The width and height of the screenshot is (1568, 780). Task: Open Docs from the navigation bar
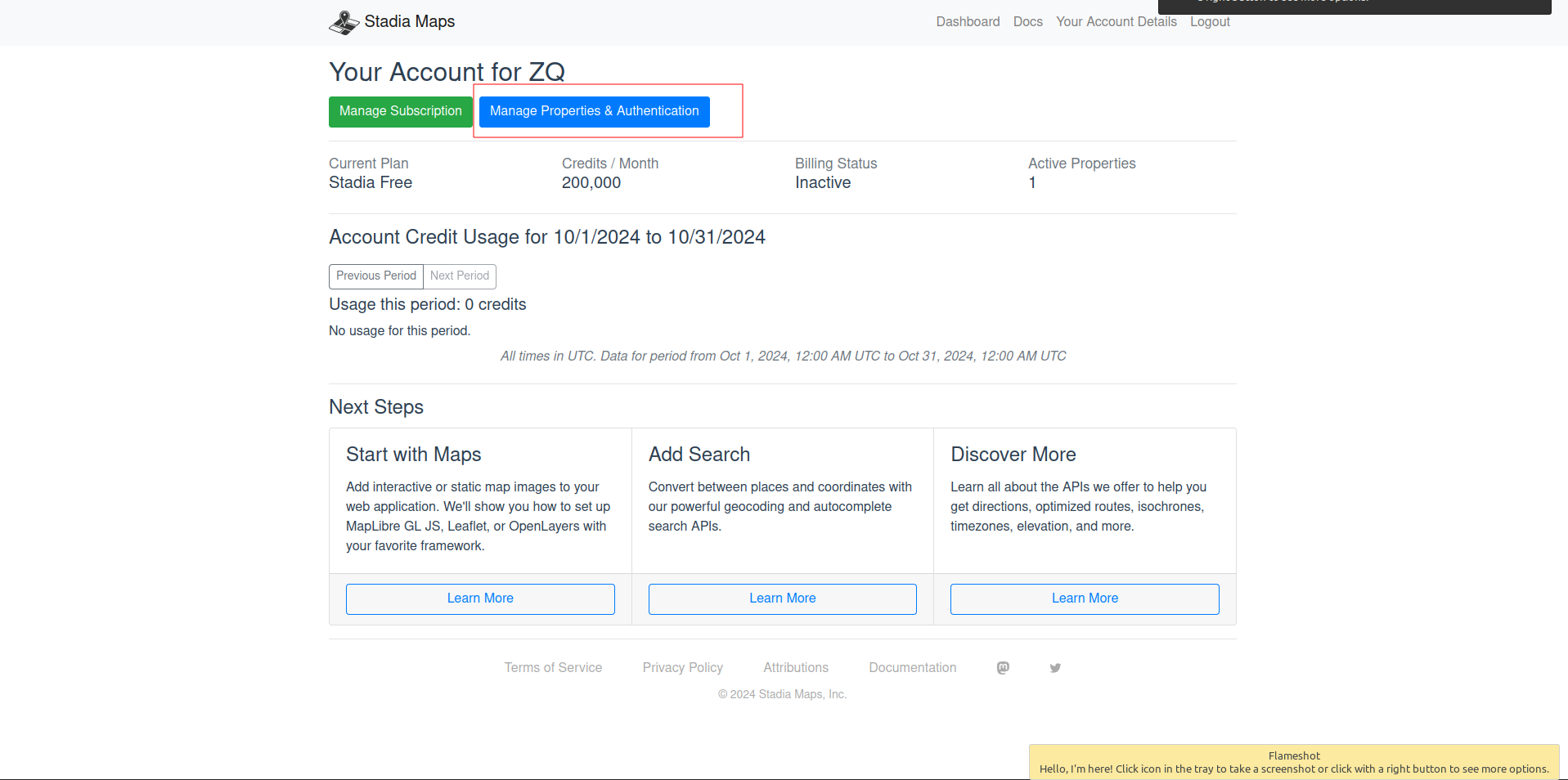(x=1027, y=22)
